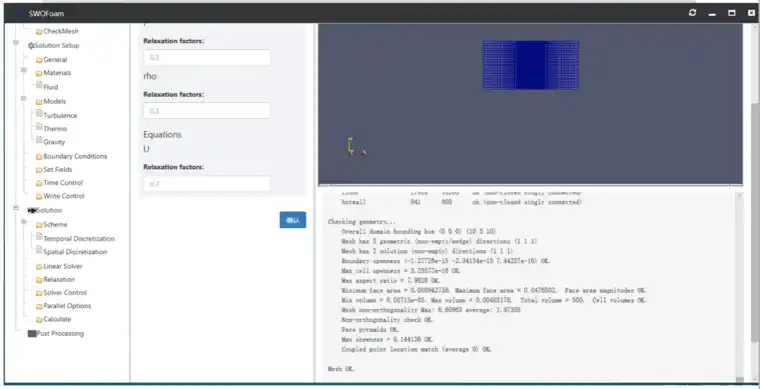Click the 'rho' label in the form
This screenshot has height=389, width=760.
(x=150, y=77)
